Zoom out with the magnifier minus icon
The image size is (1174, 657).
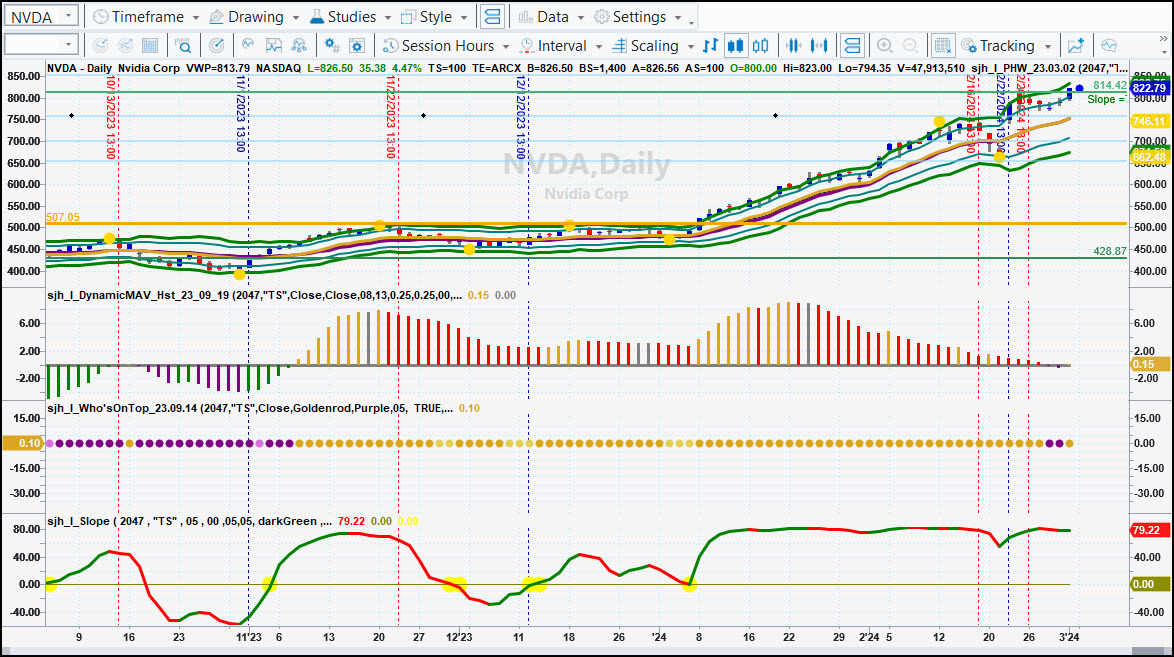pos(910,46)
